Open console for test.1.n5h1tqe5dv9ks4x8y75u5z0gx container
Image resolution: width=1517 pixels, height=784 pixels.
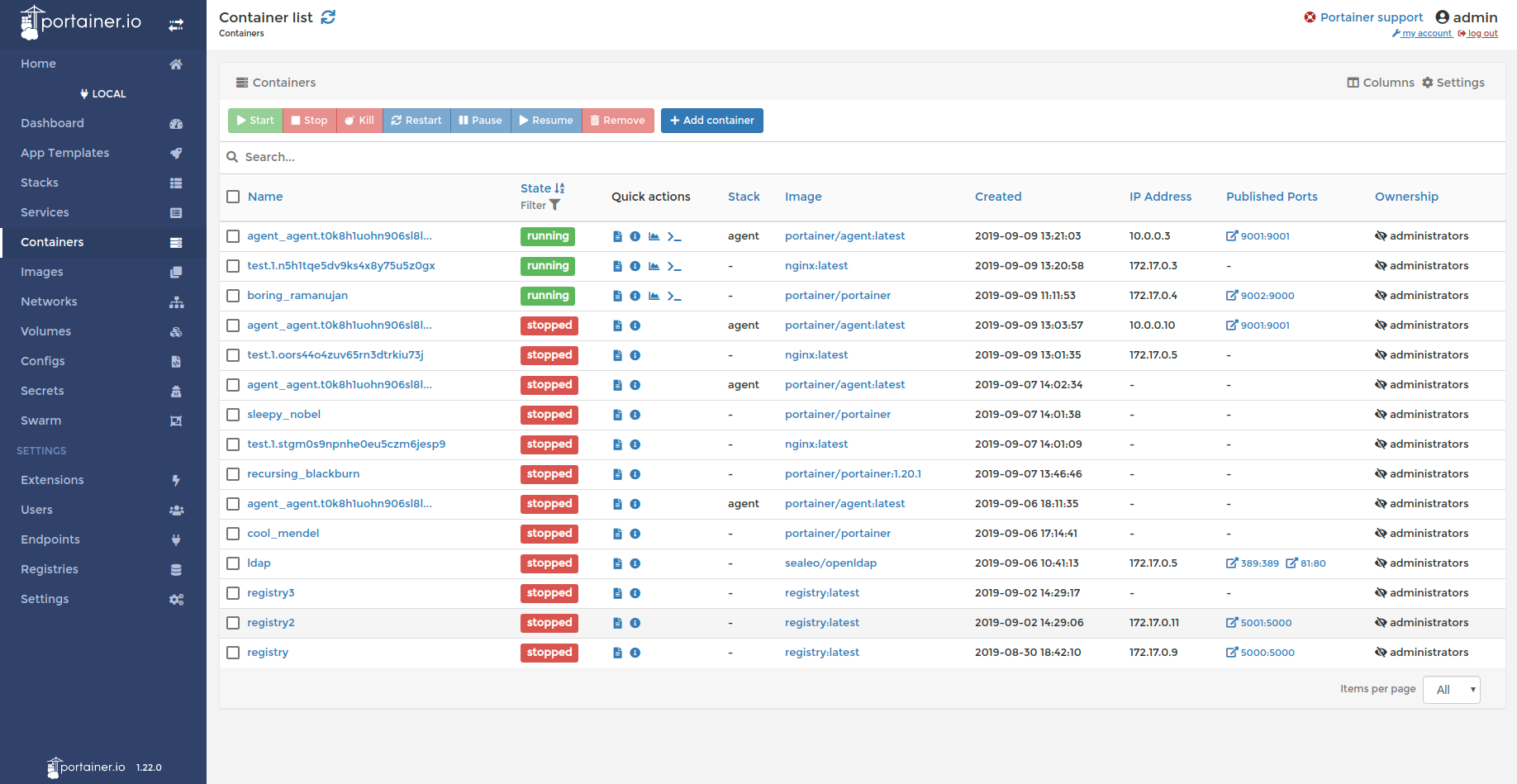pyautogui.click(x=674, y=266)
